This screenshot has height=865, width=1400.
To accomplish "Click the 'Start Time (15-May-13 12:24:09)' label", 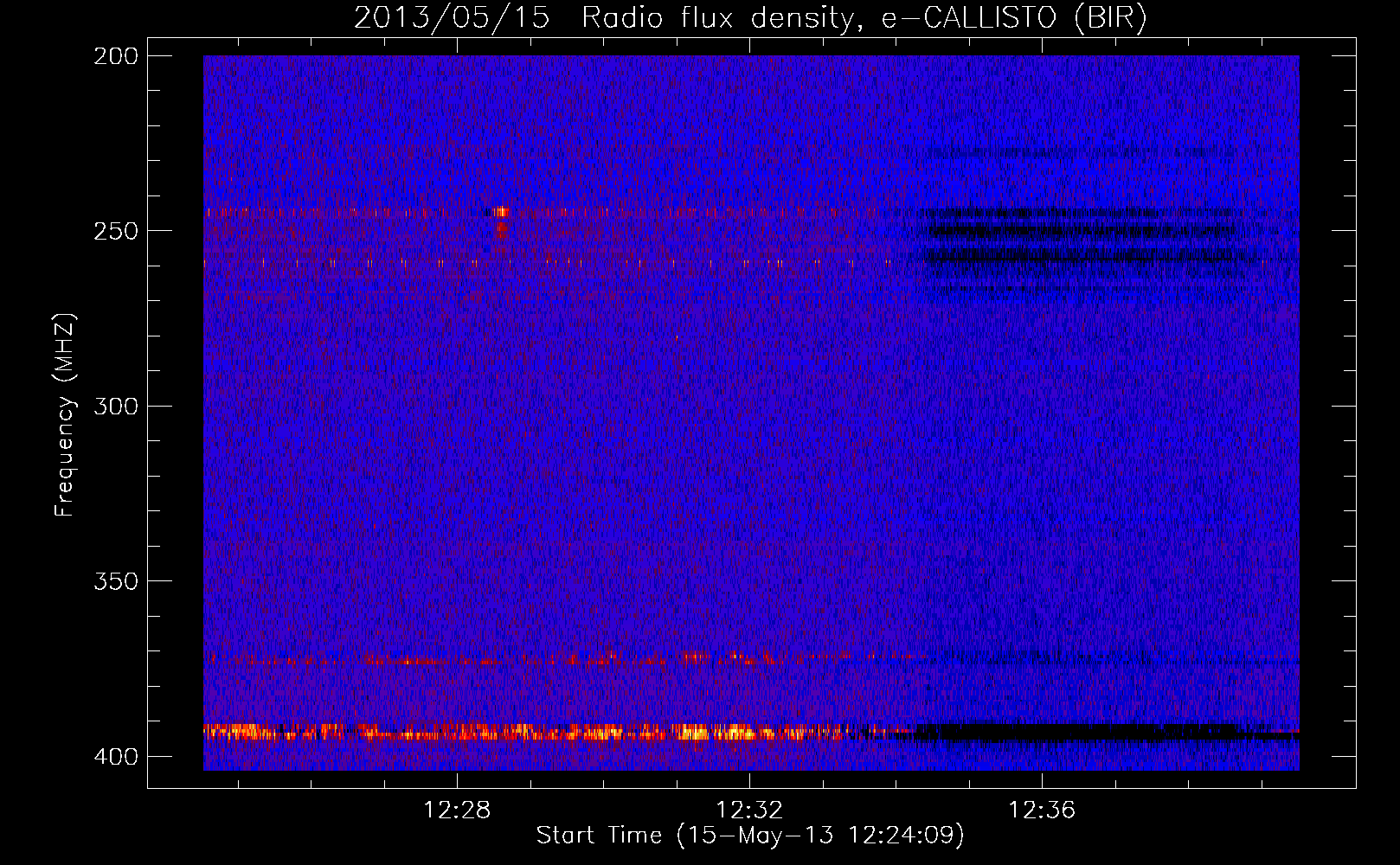I will pos(750,836).
